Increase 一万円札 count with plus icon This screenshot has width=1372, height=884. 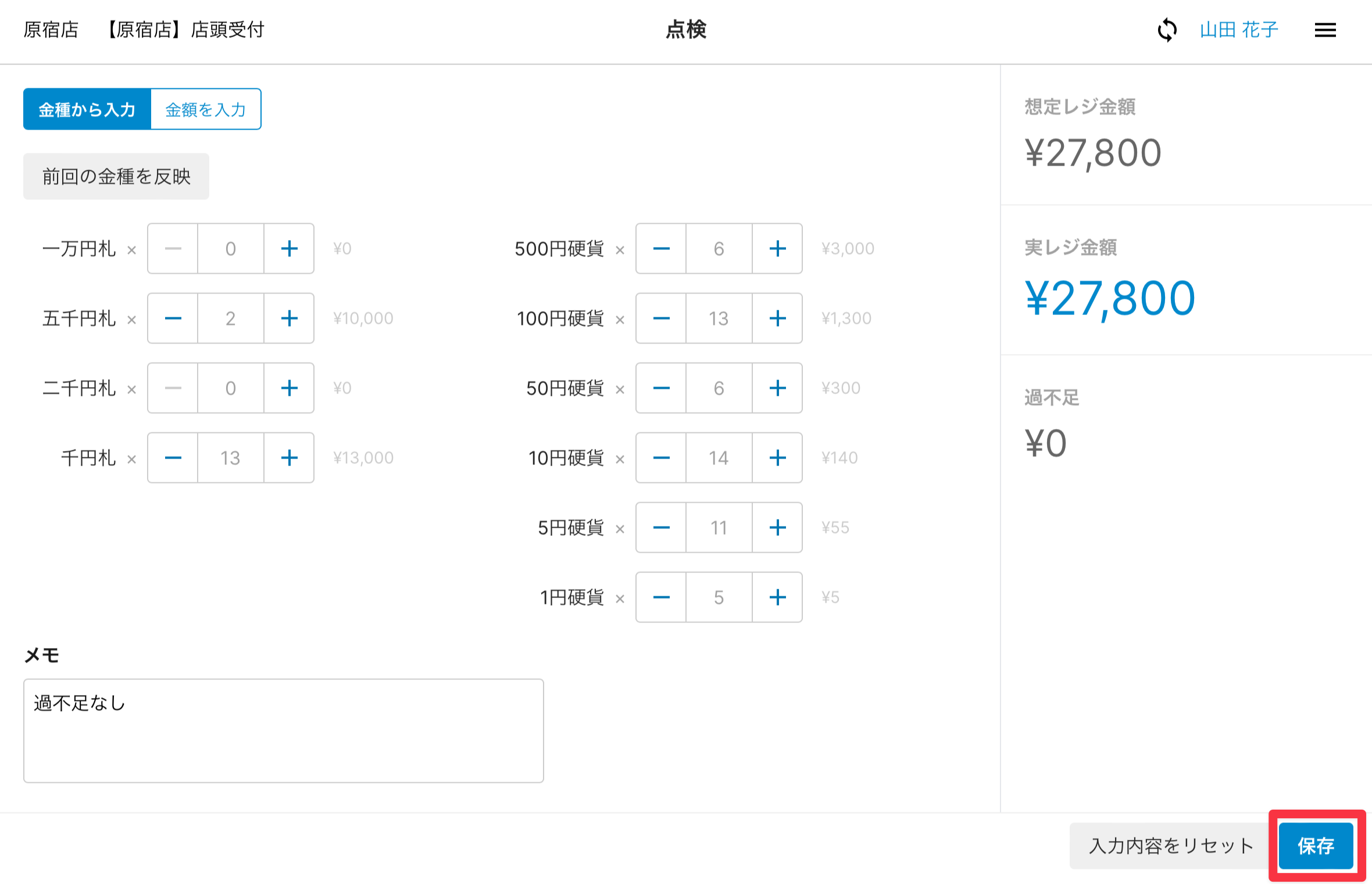coord(289,249)
